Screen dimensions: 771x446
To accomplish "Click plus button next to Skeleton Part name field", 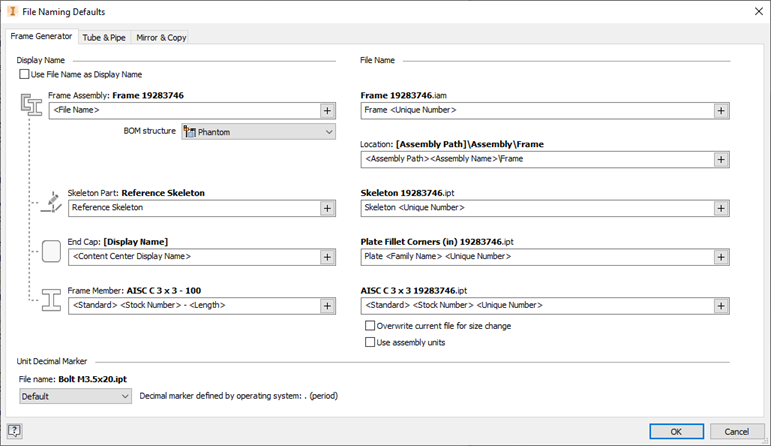I will tap(327, 208).
